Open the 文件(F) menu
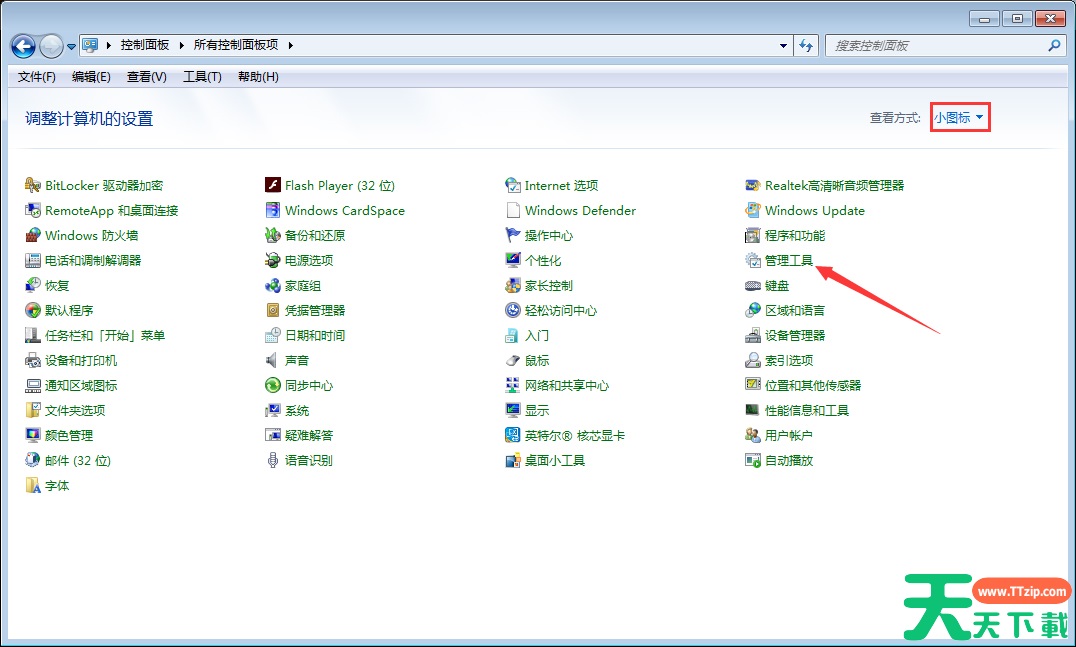Viewport: 1076px width, 647px height. (37, 77)
